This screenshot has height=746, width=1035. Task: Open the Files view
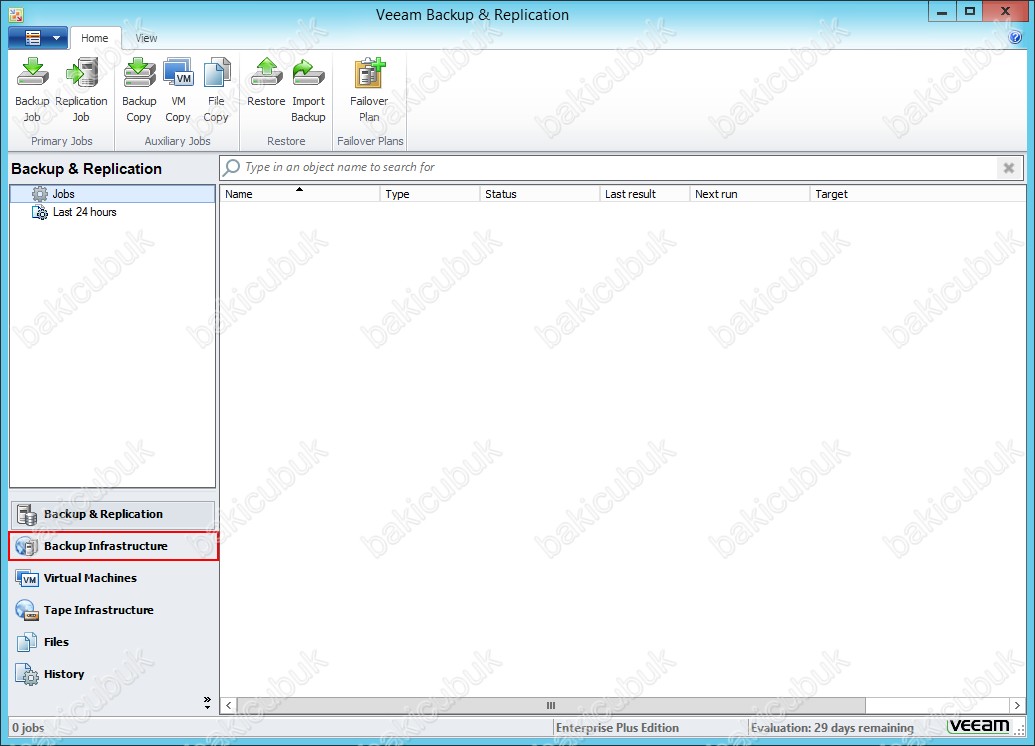point(112,642)
